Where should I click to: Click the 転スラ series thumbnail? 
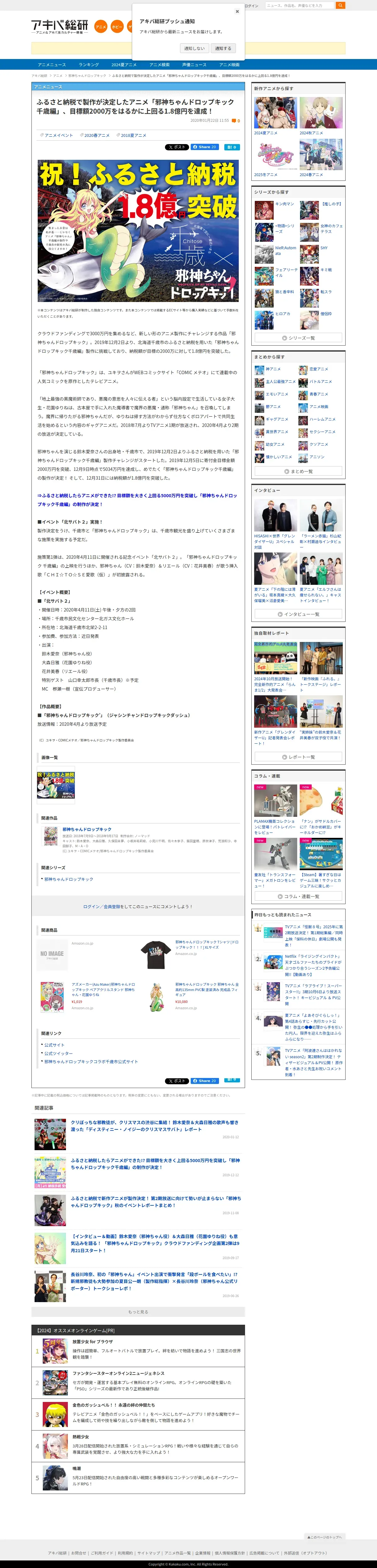309,298
